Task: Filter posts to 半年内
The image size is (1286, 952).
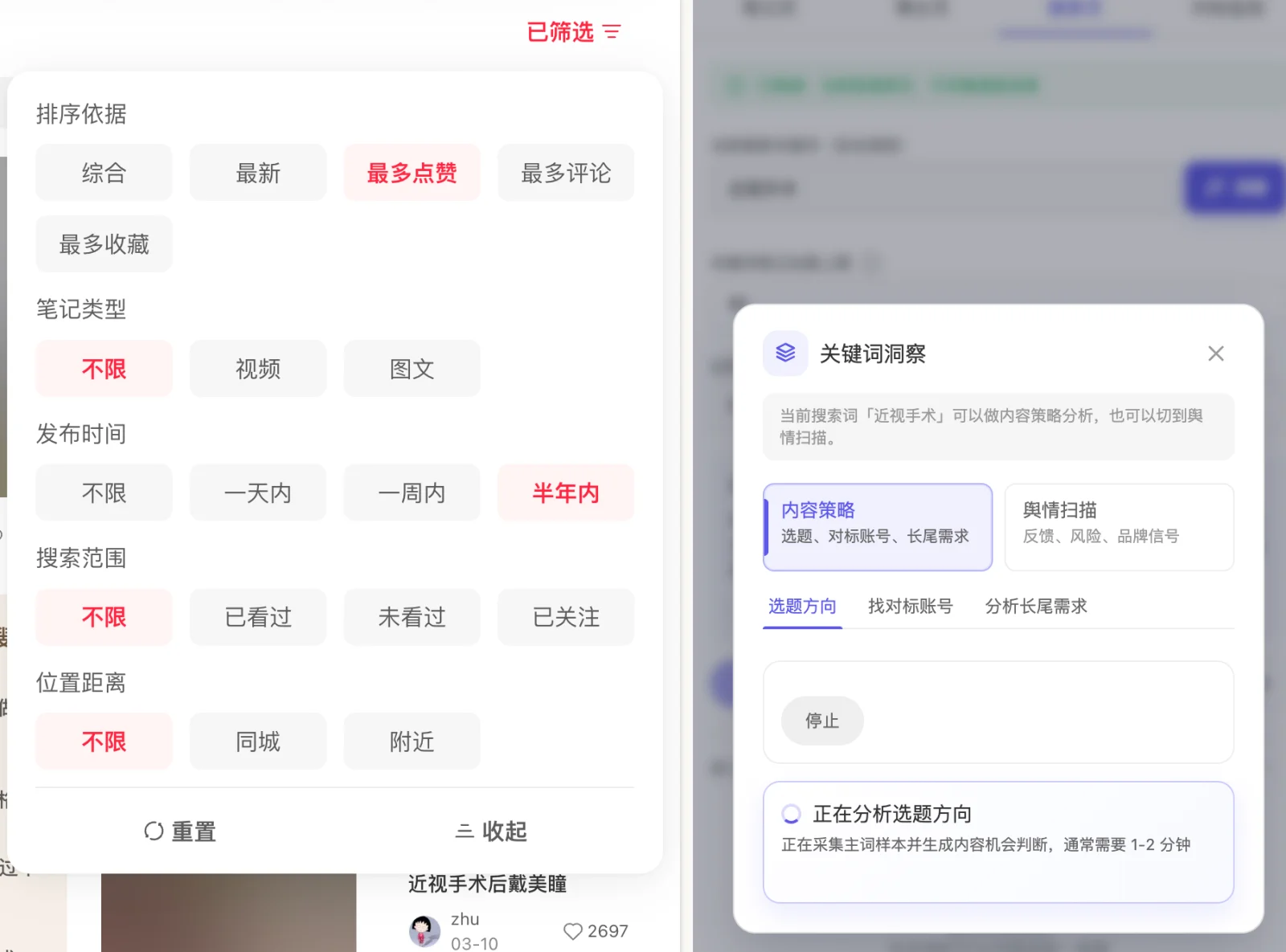Action: click(566, 492)
